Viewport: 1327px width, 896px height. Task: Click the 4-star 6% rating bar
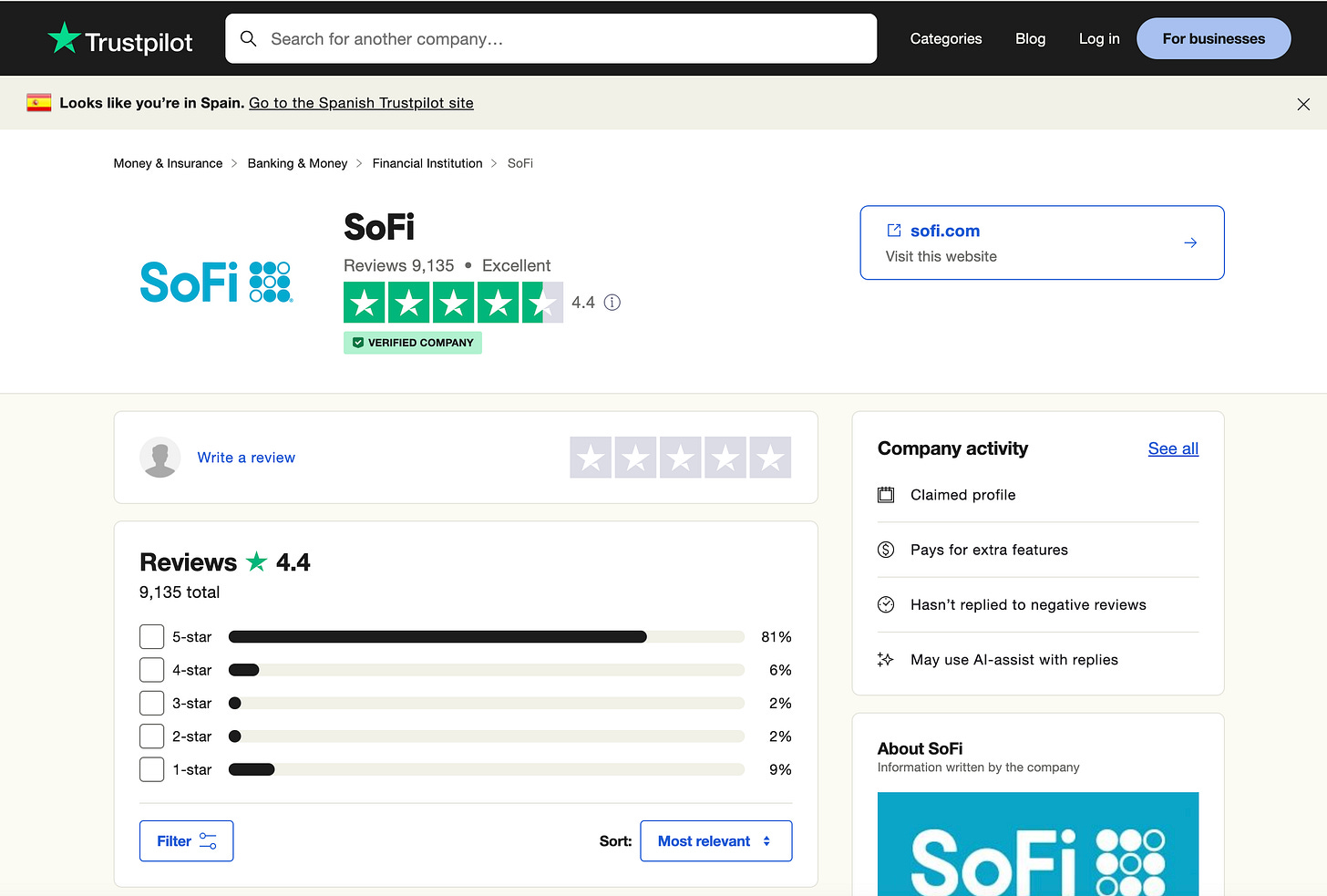point(487,670)
